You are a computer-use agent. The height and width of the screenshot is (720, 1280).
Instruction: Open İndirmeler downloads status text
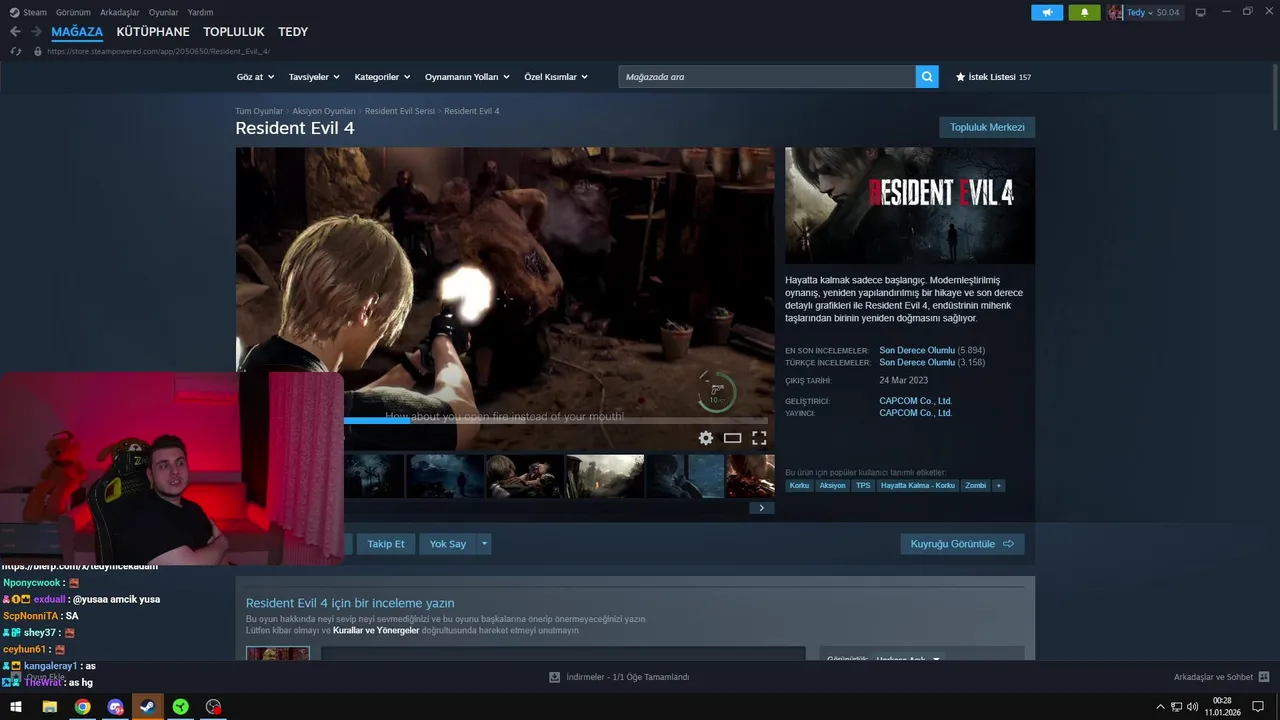628,677
